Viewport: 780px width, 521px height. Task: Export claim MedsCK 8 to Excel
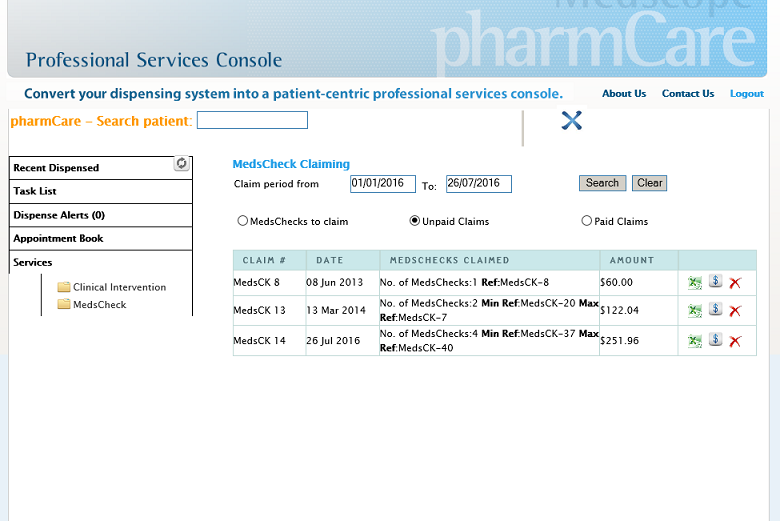click(694, 283)
